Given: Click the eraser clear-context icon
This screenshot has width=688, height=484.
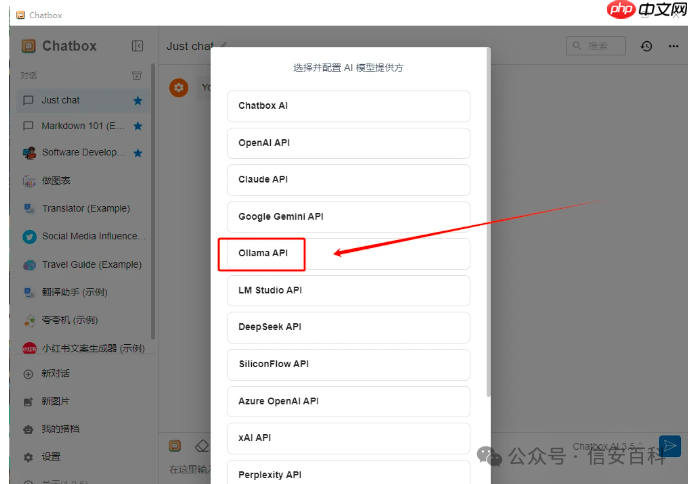Looking at the screenshot, I should tap(201, 446).
